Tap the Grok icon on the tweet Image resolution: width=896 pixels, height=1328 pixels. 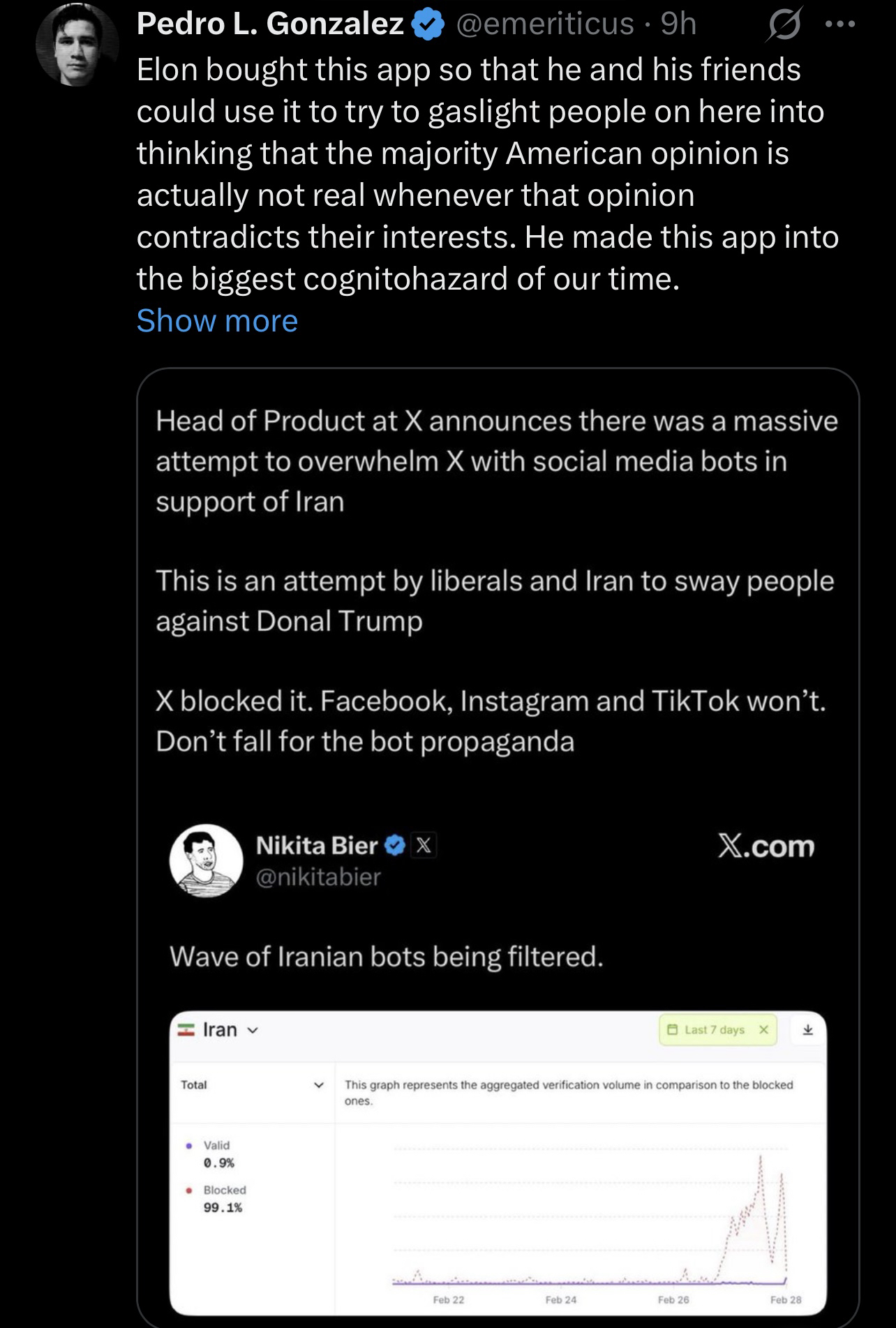point(784,26)
